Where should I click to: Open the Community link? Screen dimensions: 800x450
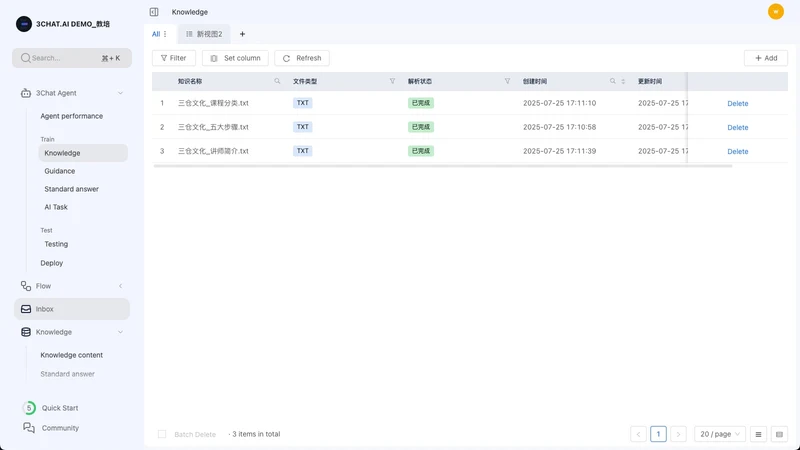pos(60,428)
